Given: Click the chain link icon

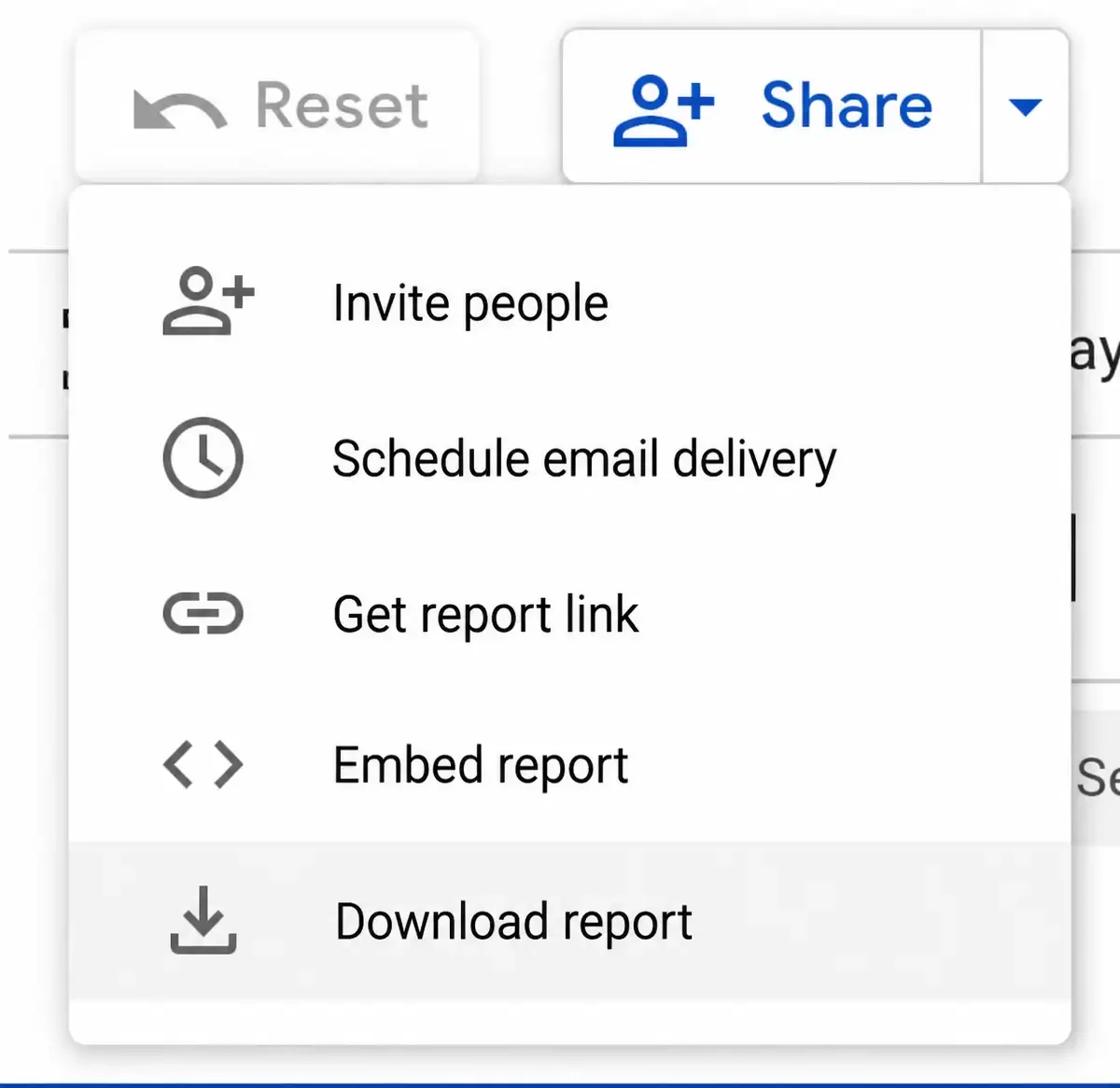Looking at the screenshot, I should [x=203, y=614].
